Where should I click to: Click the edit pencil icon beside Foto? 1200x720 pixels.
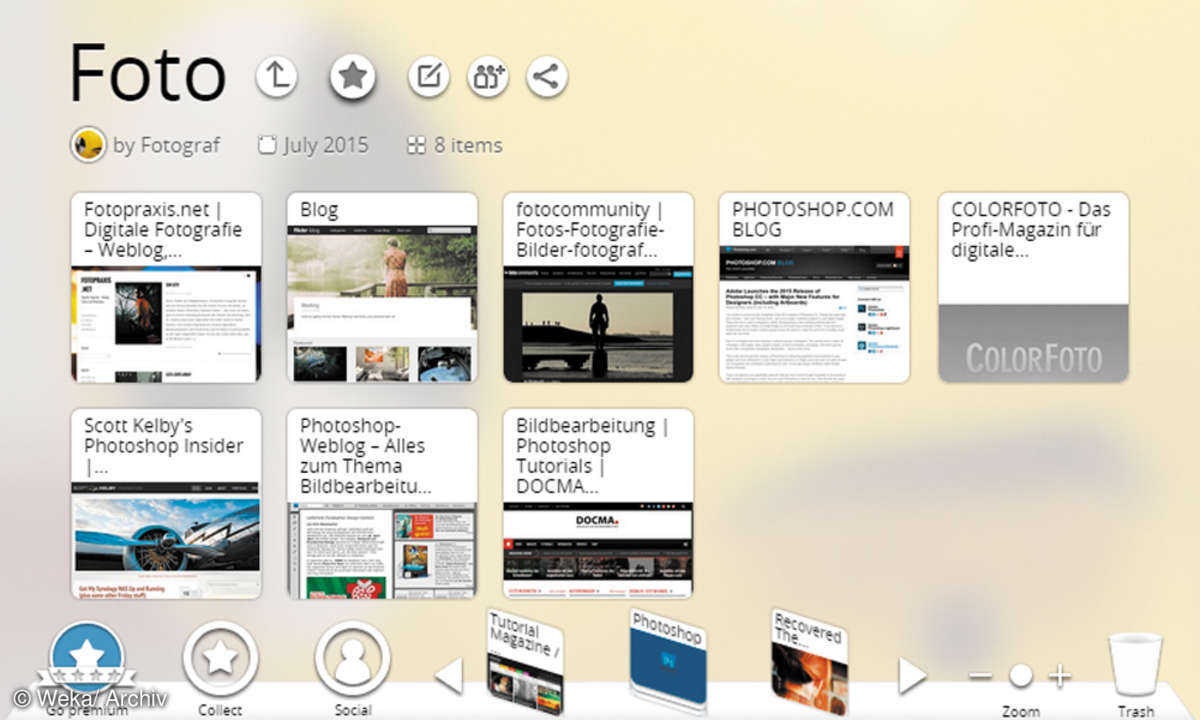428,77
